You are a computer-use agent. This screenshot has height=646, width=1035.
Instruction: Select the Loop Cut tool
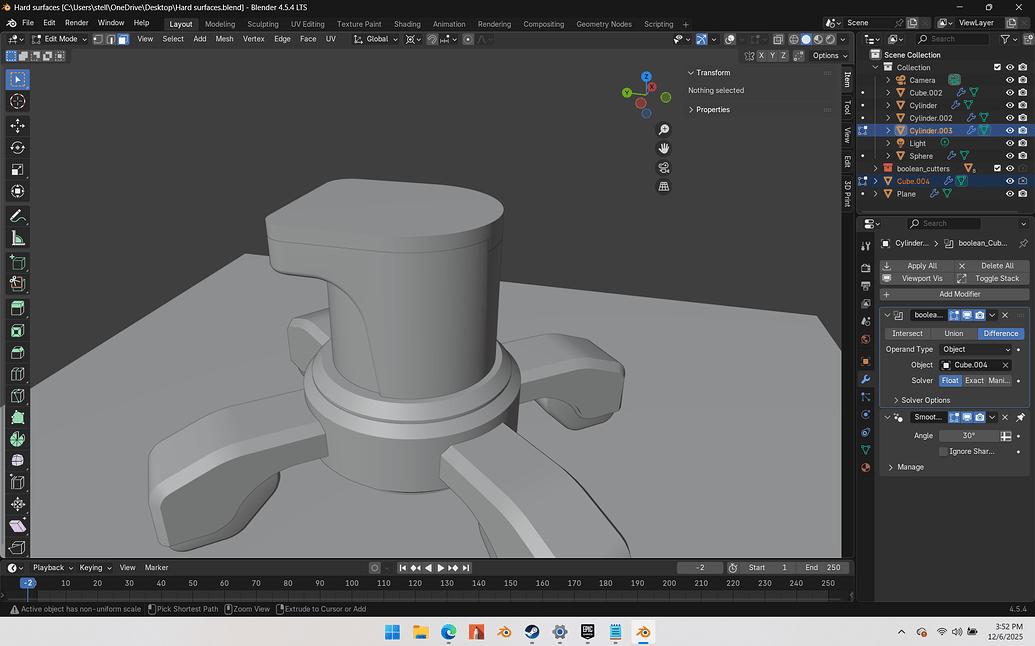[18, 374]
